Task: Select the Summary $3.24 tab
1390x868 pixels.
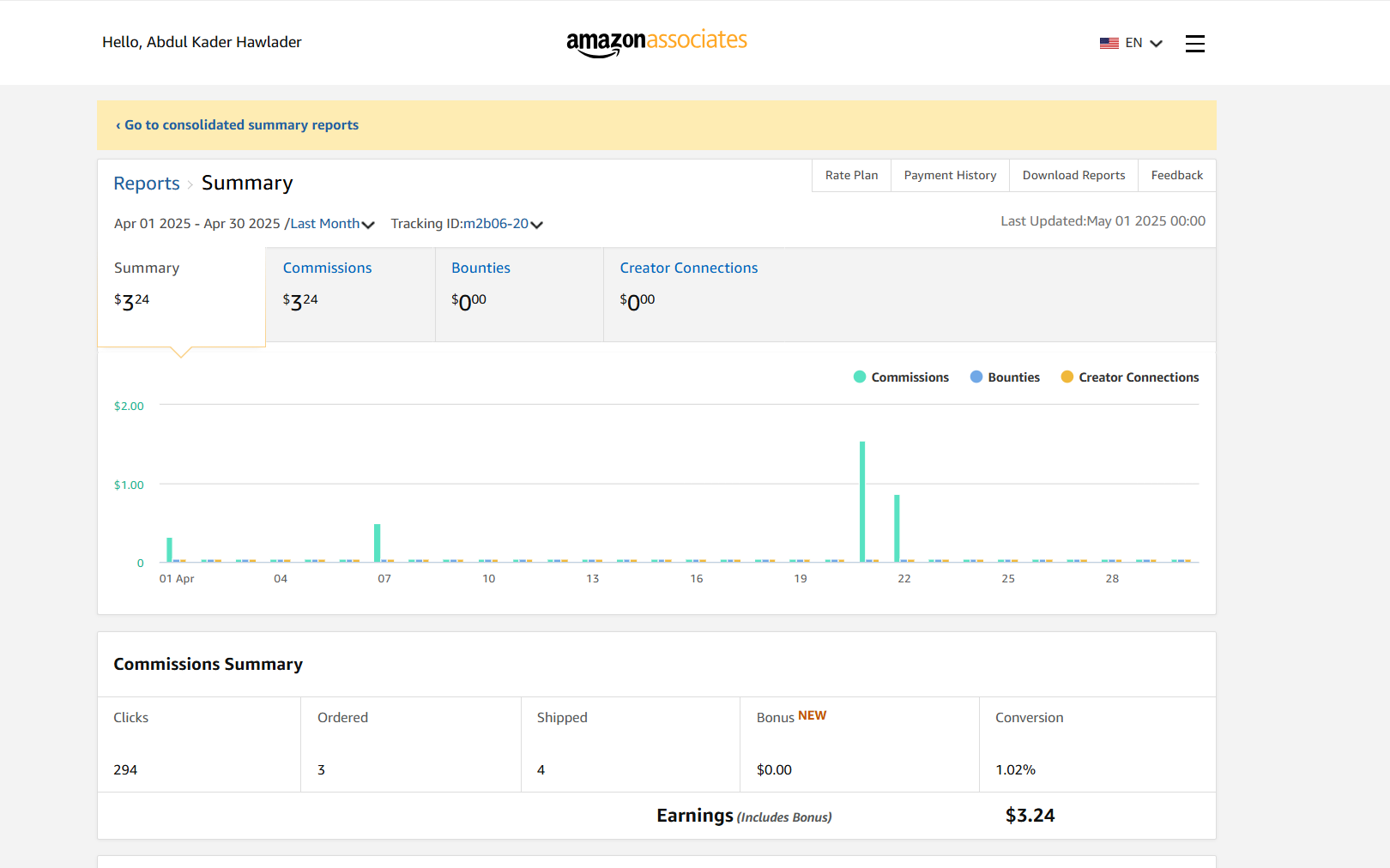Action: (x=181, y=297)
